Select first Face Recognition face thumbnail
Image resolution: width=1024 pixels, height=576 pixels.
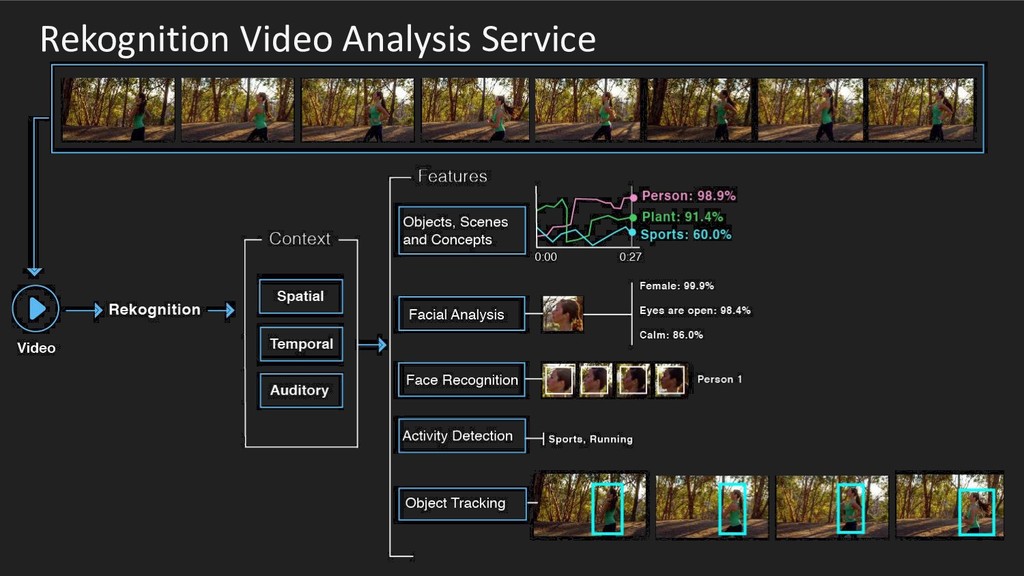click(x=559, y=380)
